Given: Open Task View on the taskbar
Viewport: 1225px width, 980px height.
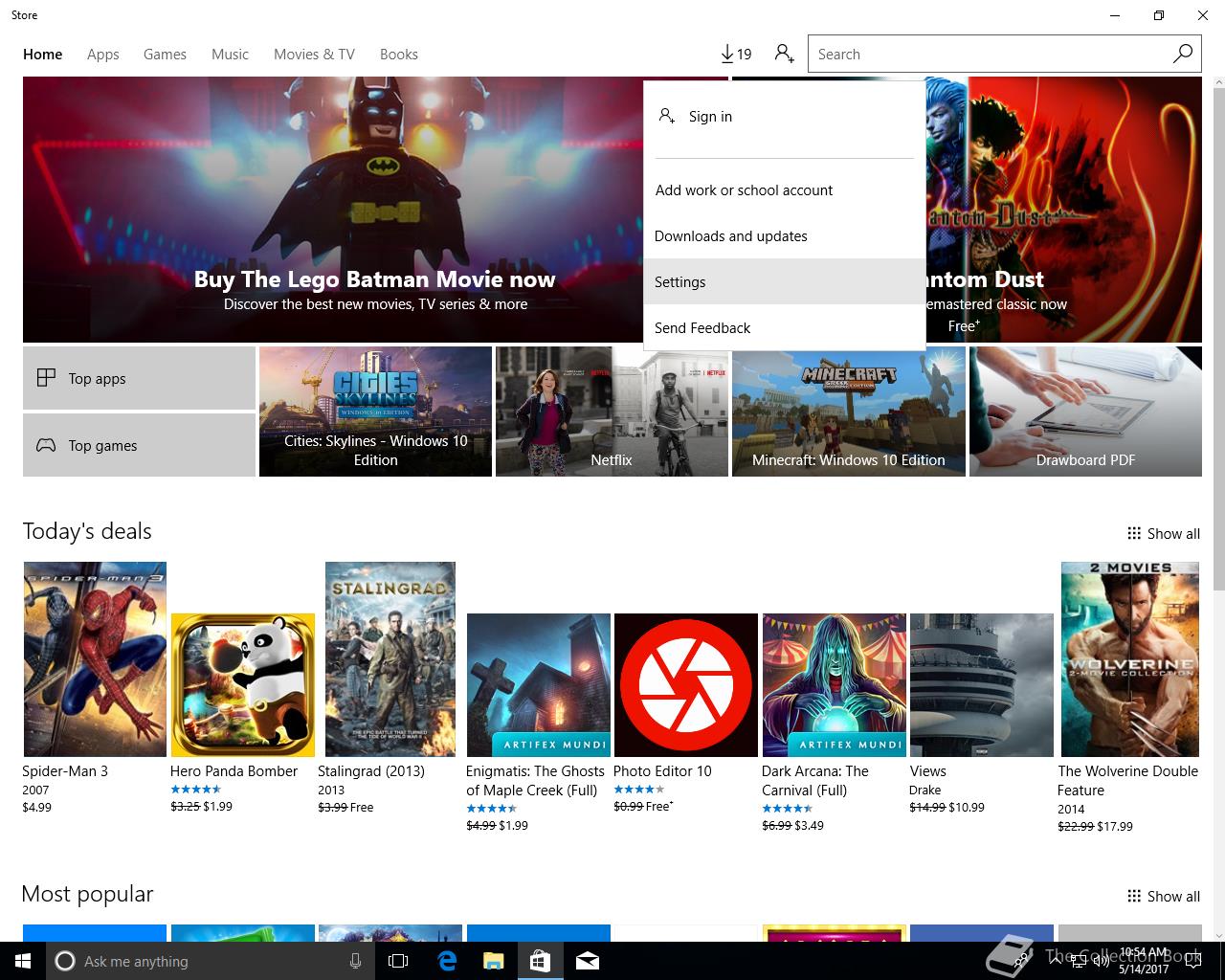Looking at the screenshot, I should tap(398, 961).
